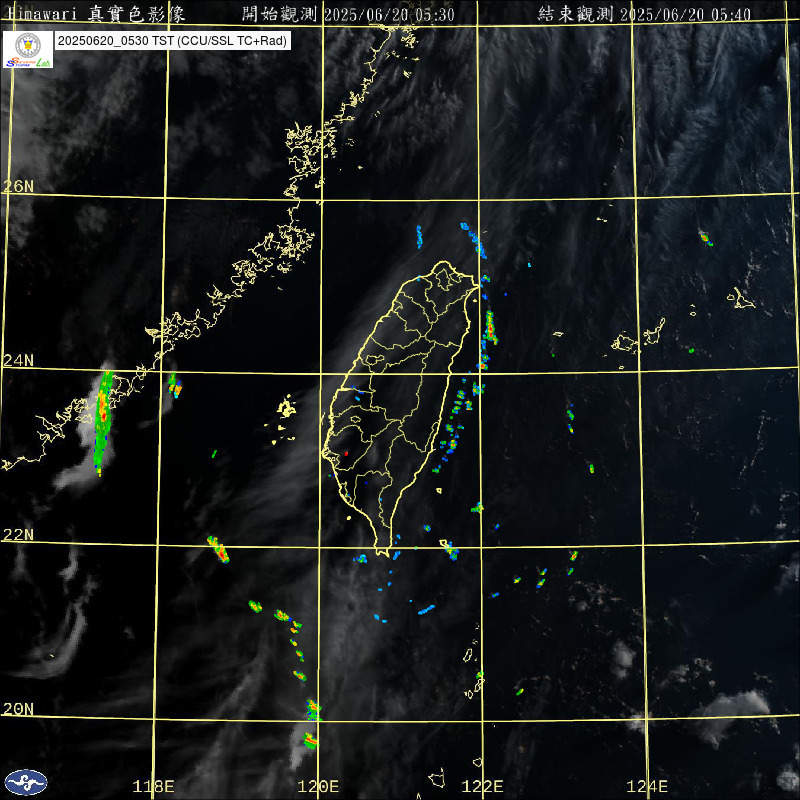Click the Severe Storm Lab logo
Viewport: 800px width, 800px height.
(28, 49)
